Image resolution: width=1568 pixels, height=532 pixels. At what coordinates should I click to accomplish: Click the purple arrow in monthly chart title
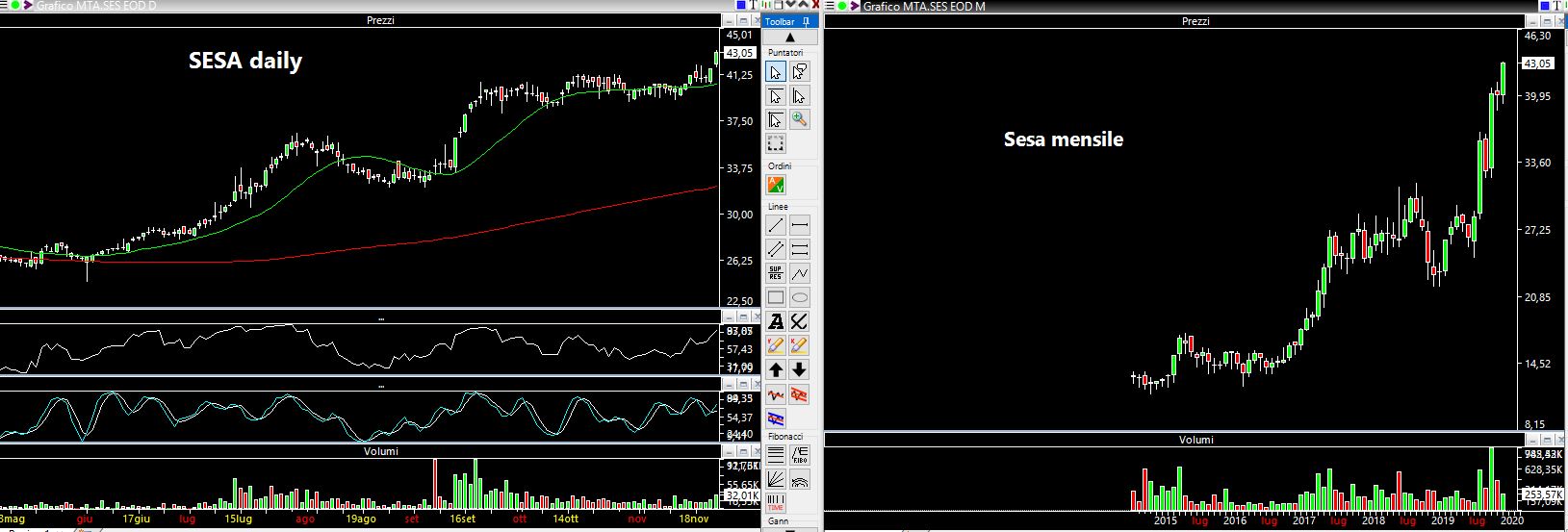tap(854, 6)
